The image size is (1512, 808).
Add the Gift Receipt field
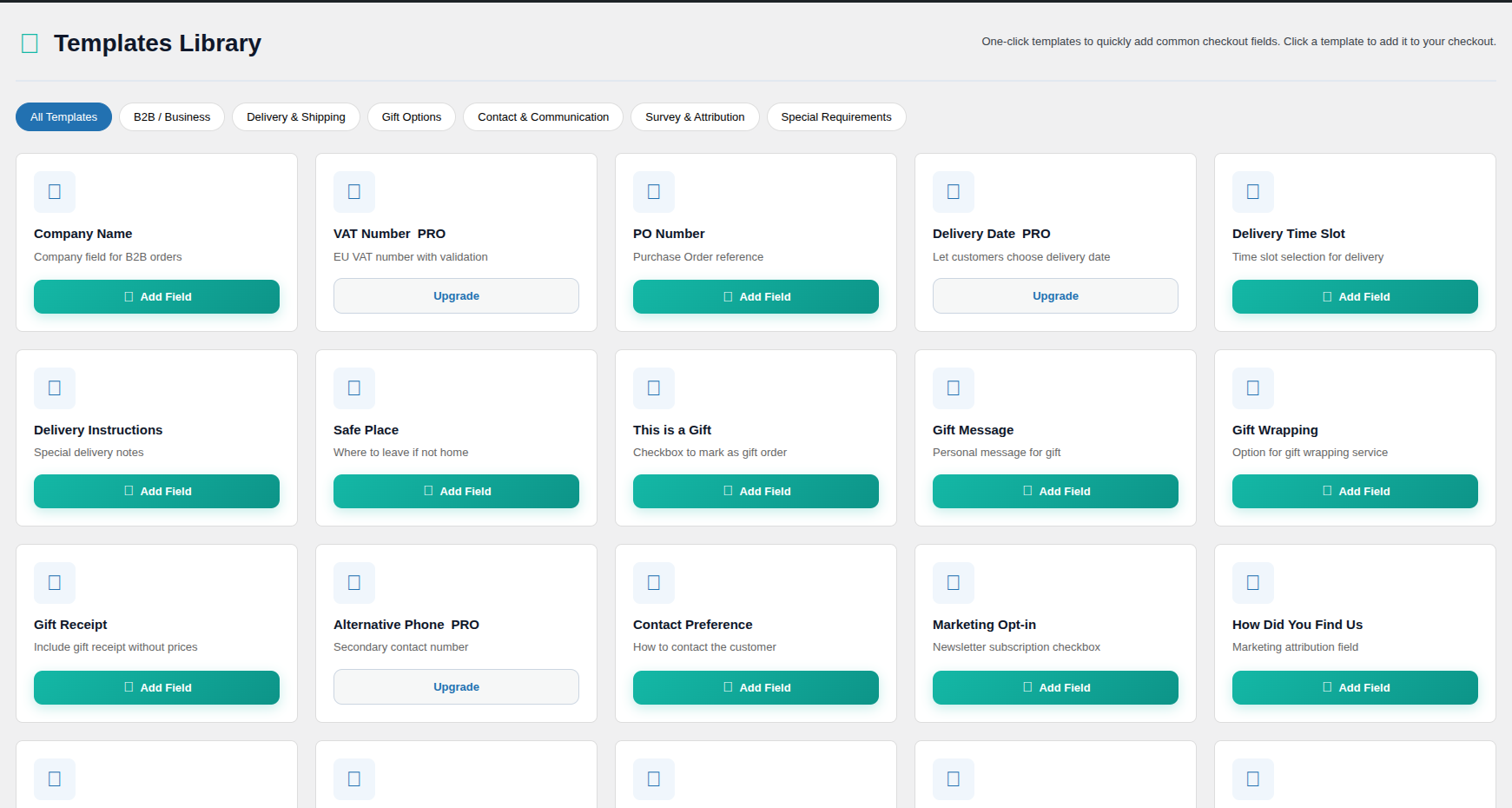(156, 688)
